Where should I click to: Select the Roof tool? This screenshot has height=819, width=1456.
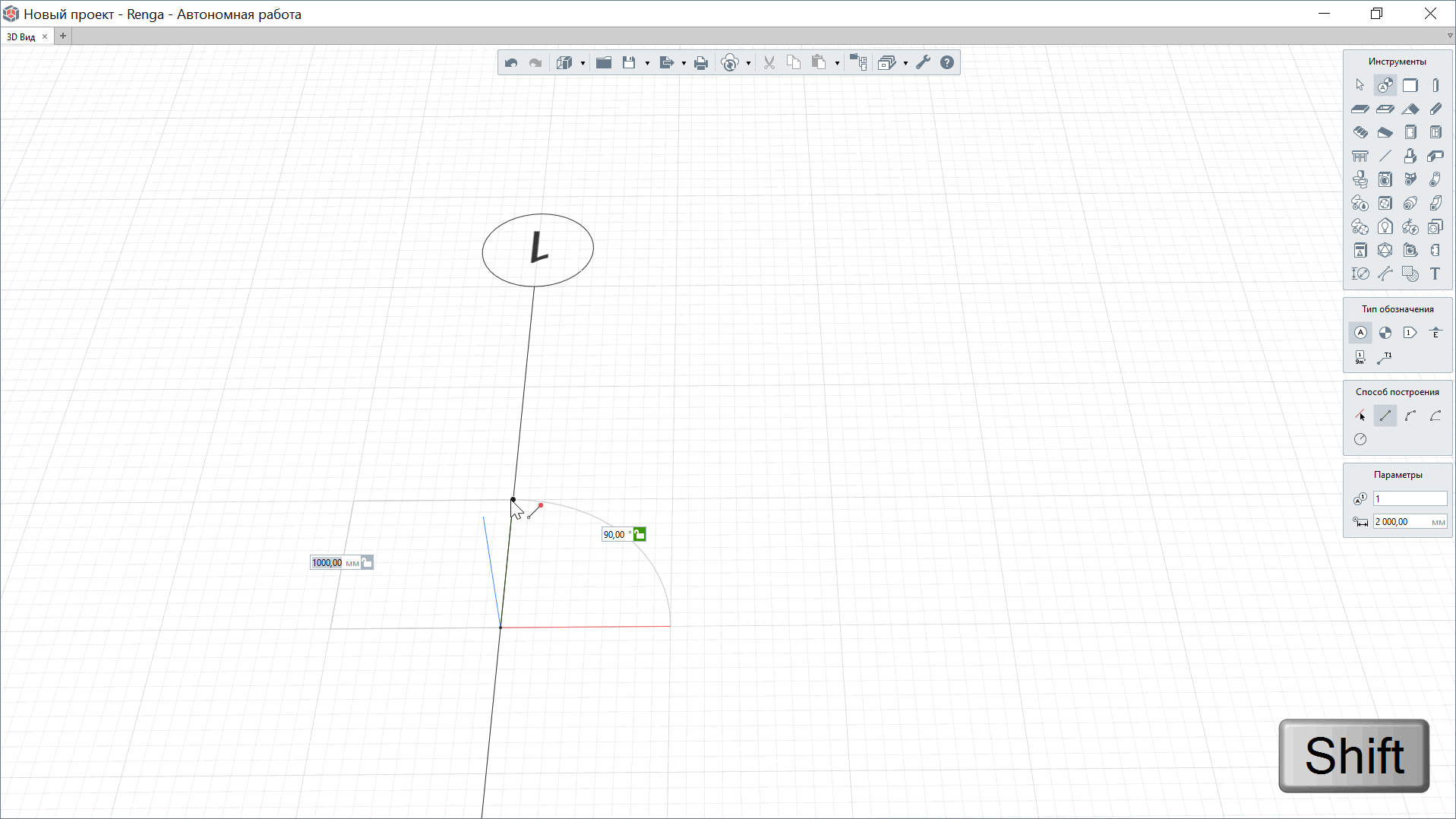1410,109
